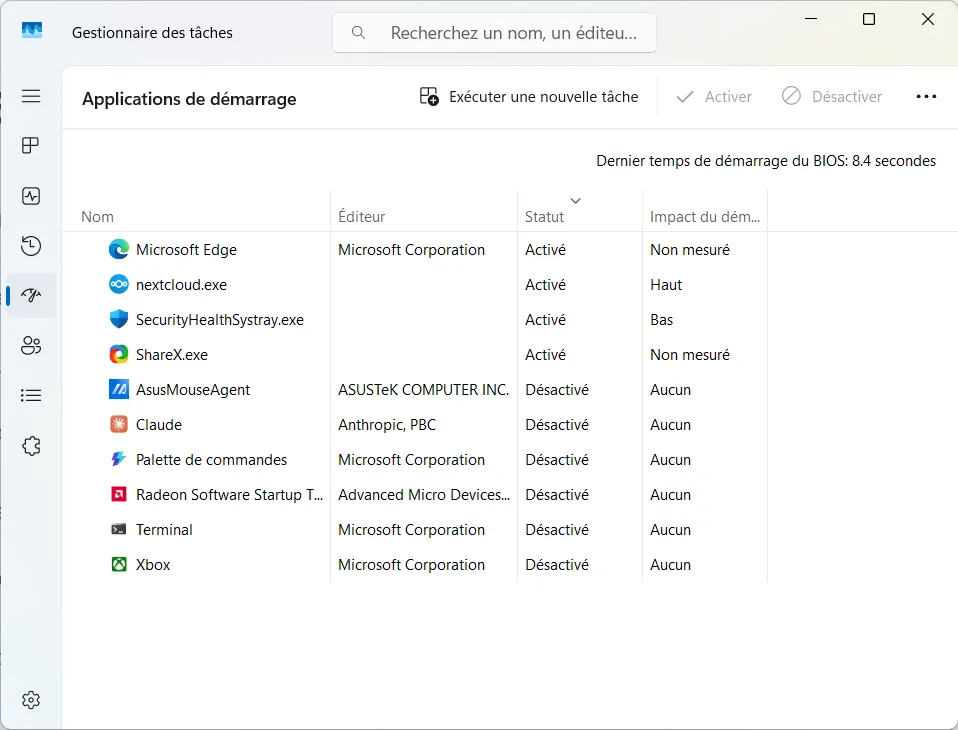The width and height of the screenshot is (958, 730).
Task: Click Advanced Micro Devices... publisher cell
Action: click(424, 495)
